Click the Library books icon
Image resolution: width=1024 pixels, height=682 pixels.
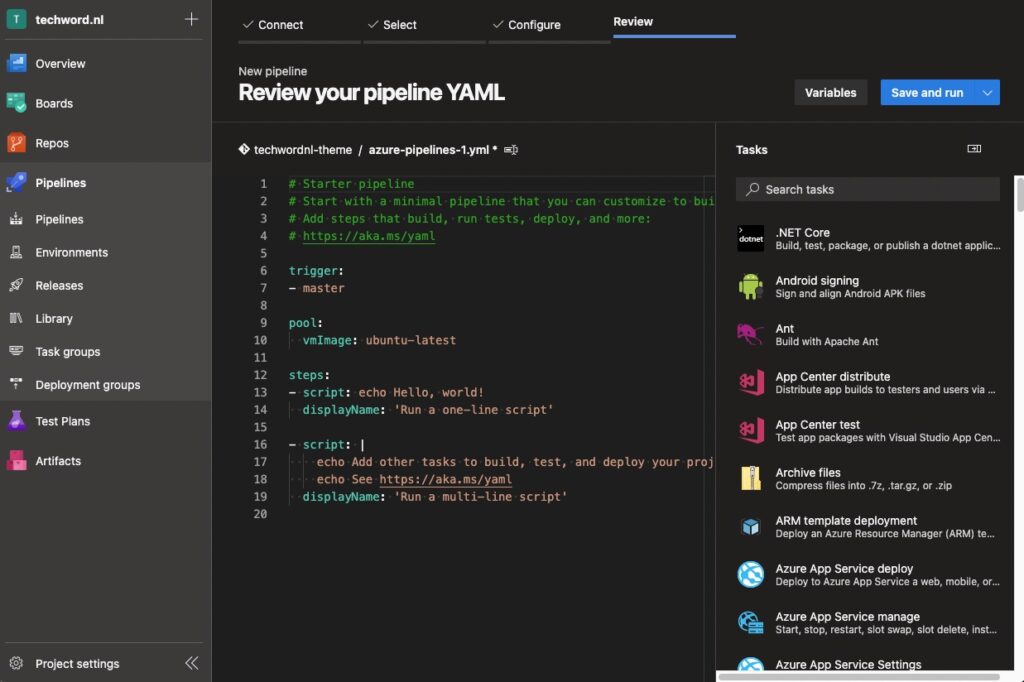(16, 319)
